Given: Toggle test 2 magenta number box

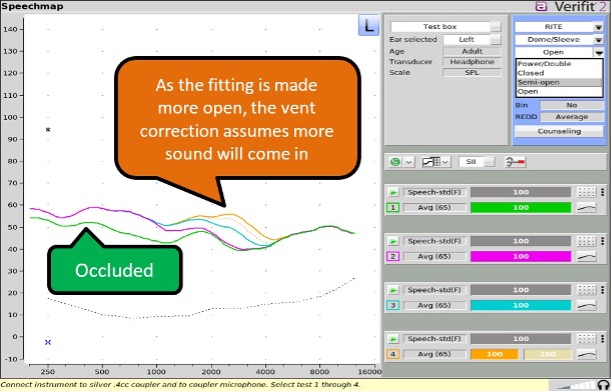Looking at the screenshot, I should coord(393,257).
